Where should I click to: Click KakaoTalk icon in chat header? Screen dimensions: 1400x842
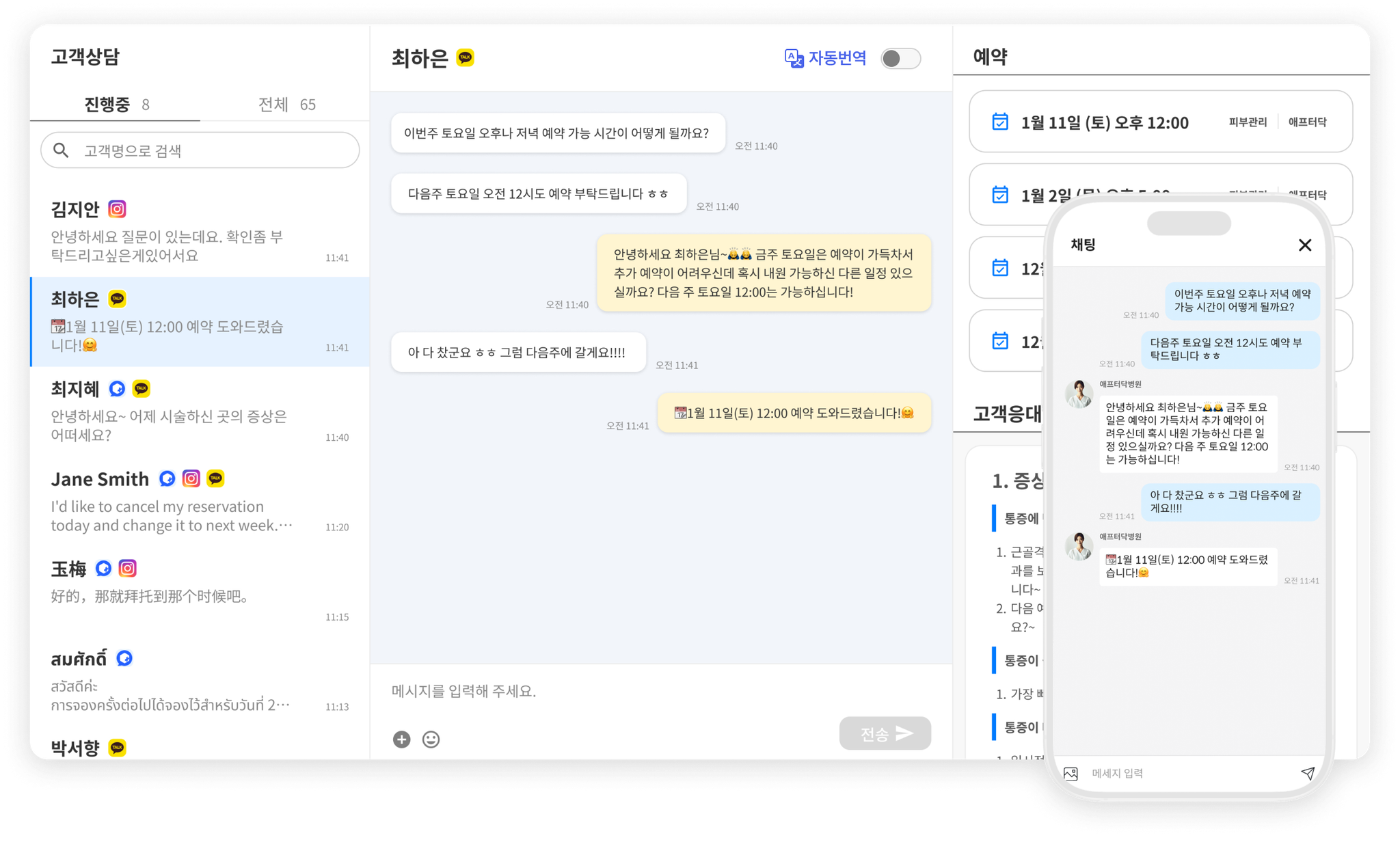pos(465,58)
